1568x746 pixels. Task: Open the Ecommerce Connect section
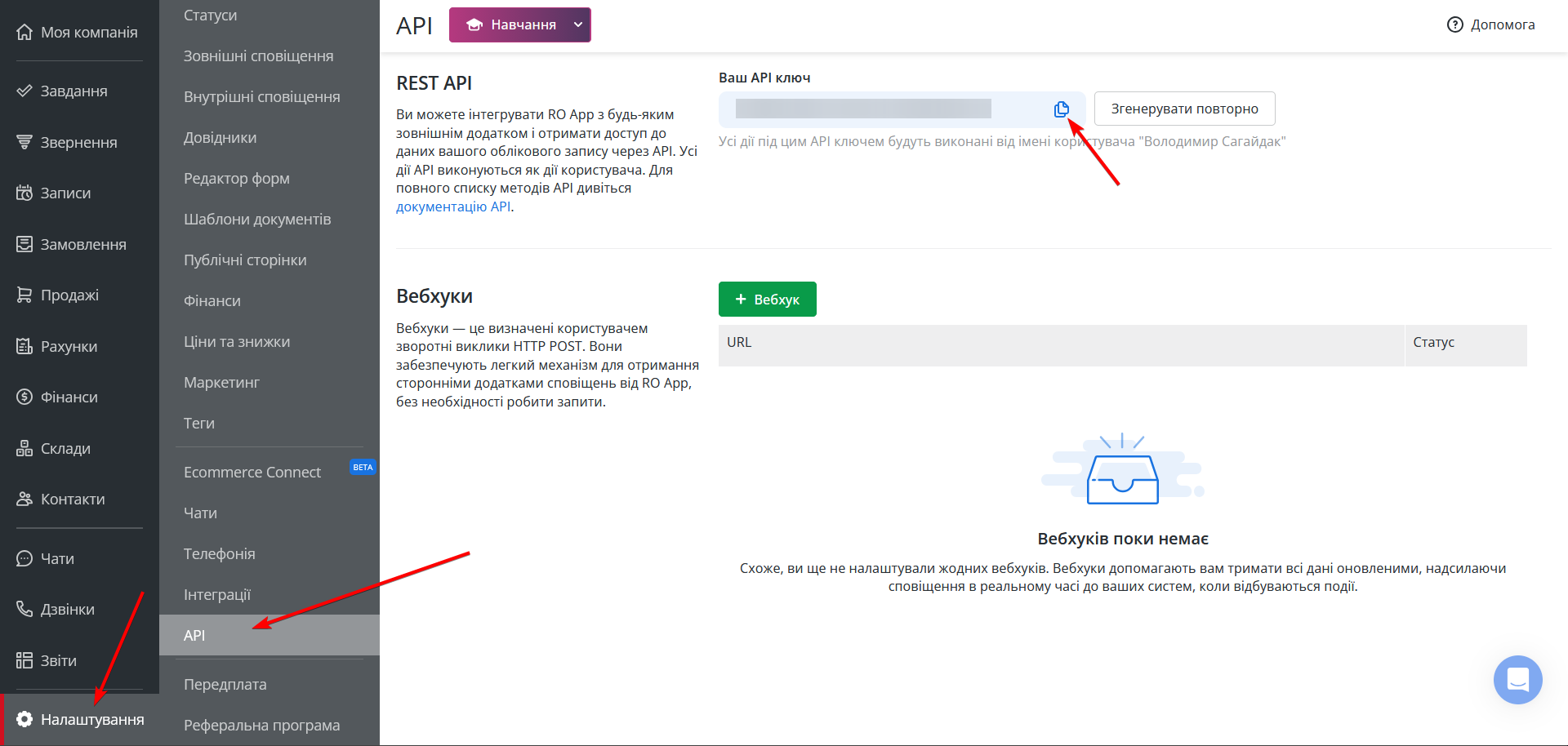(x=252, y=472)
